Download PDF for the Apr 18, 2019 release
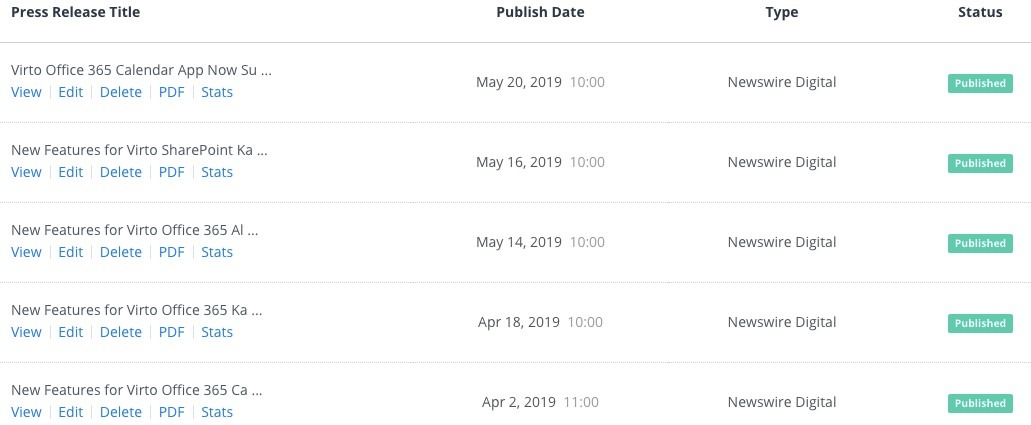This screenshot has width=1031, height=425. [172, 332]
